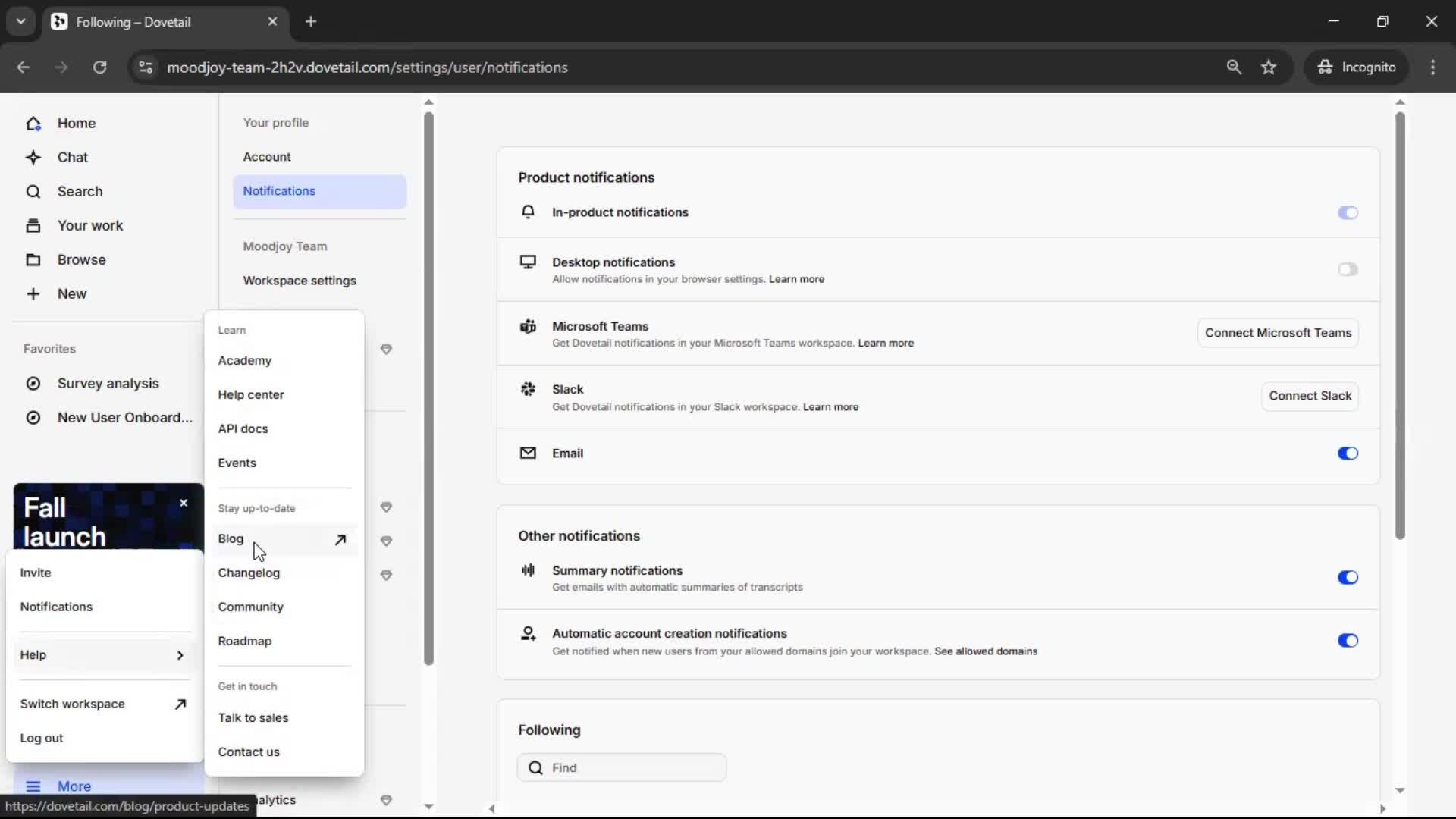1456x819 pixels.
Task: Open Chat via sparkle icon
Action: pos(33,158)
